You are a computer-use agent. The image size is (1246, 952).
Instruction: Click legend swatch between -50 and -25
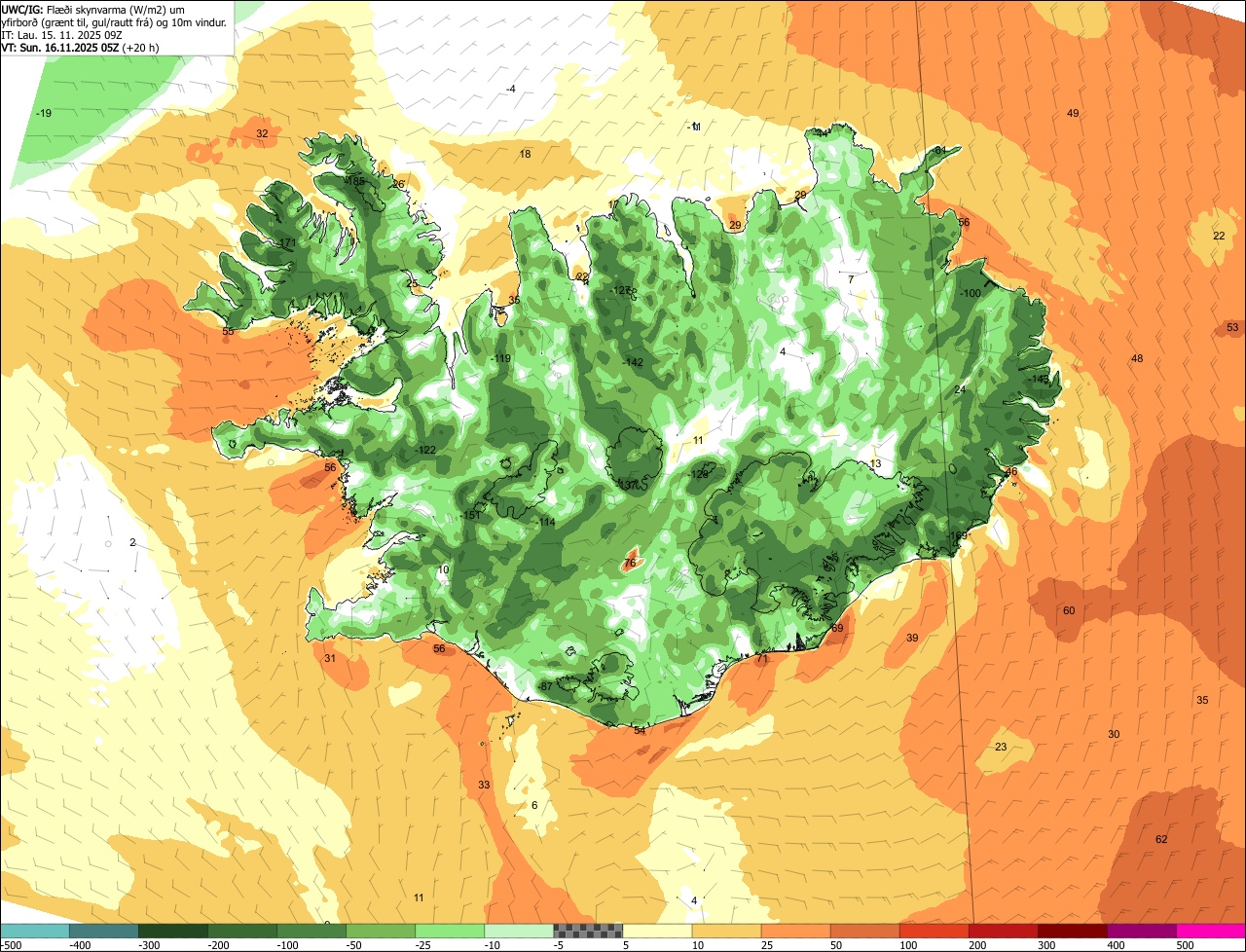[x=380, y=931]
